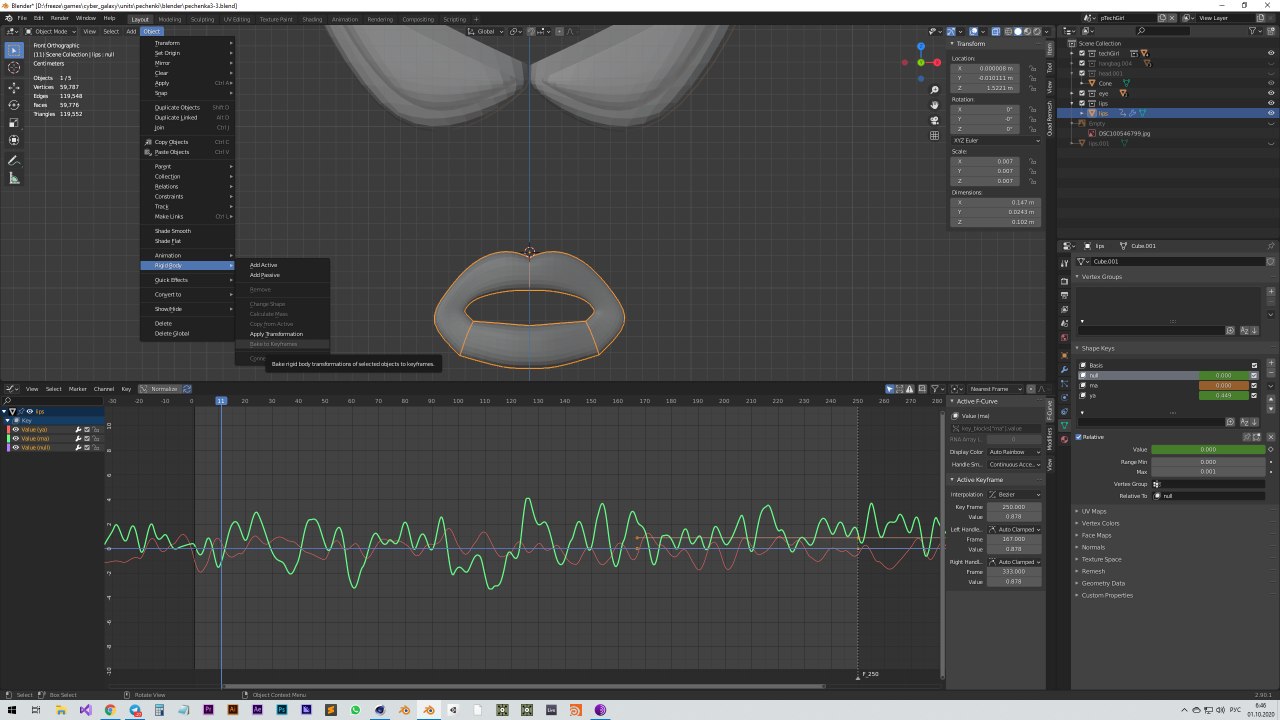Open the Sculpting workspace tab
The height and width of the screenshot is (720, 1280).
[x=202, y=19]
